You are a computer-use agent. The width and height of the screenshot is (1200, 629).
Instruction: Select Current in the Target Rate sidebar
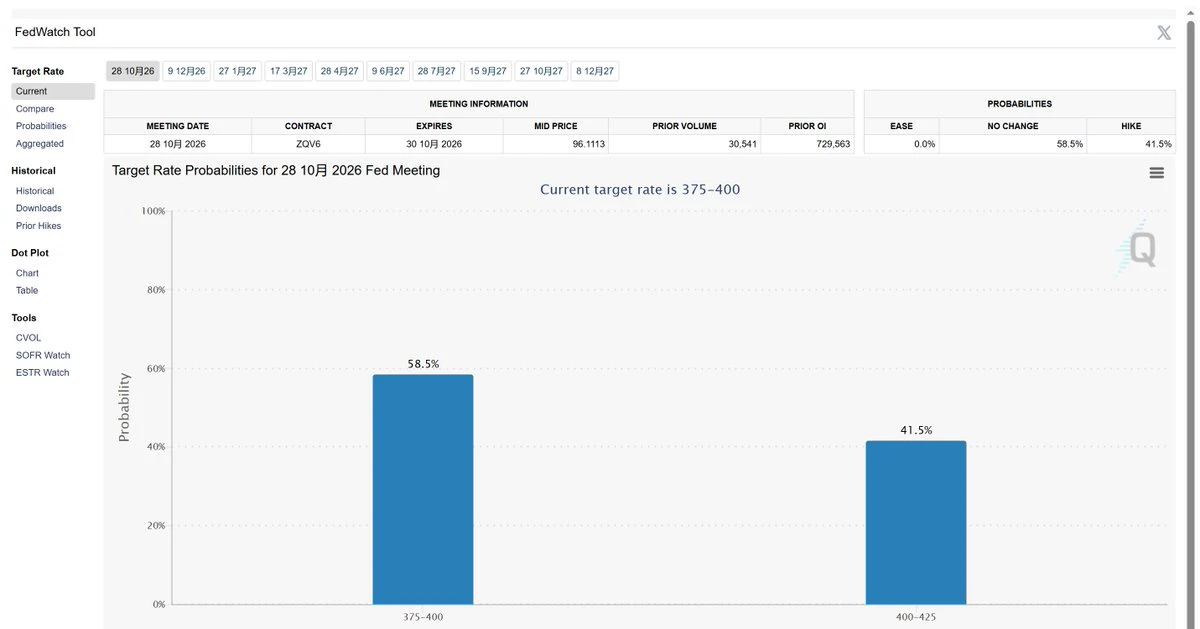[53, 91]
